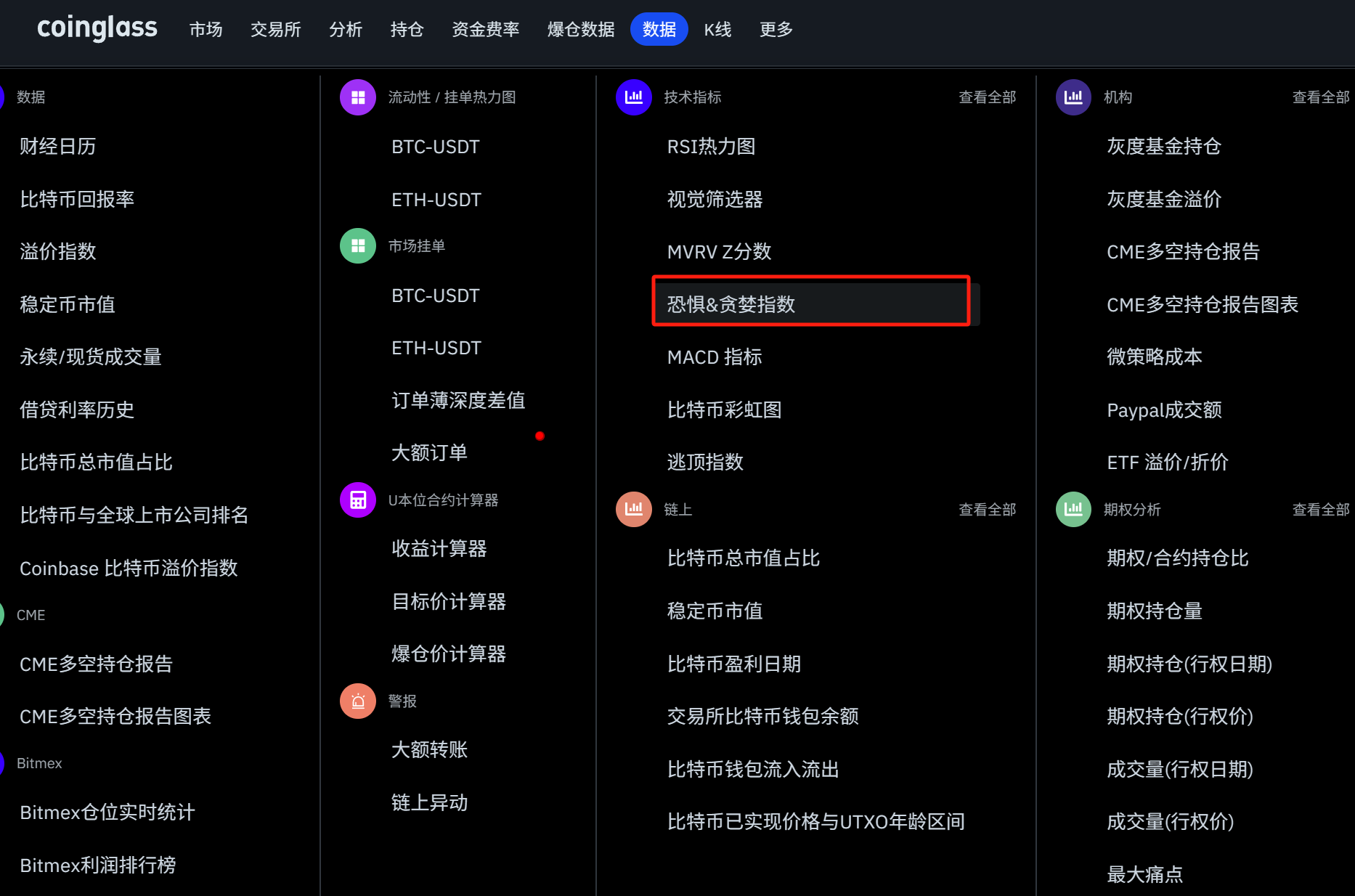Image resolution: width=1355 pixels, height=896 pixels.
Task: Open the 市场 menu
Action: 206,29
